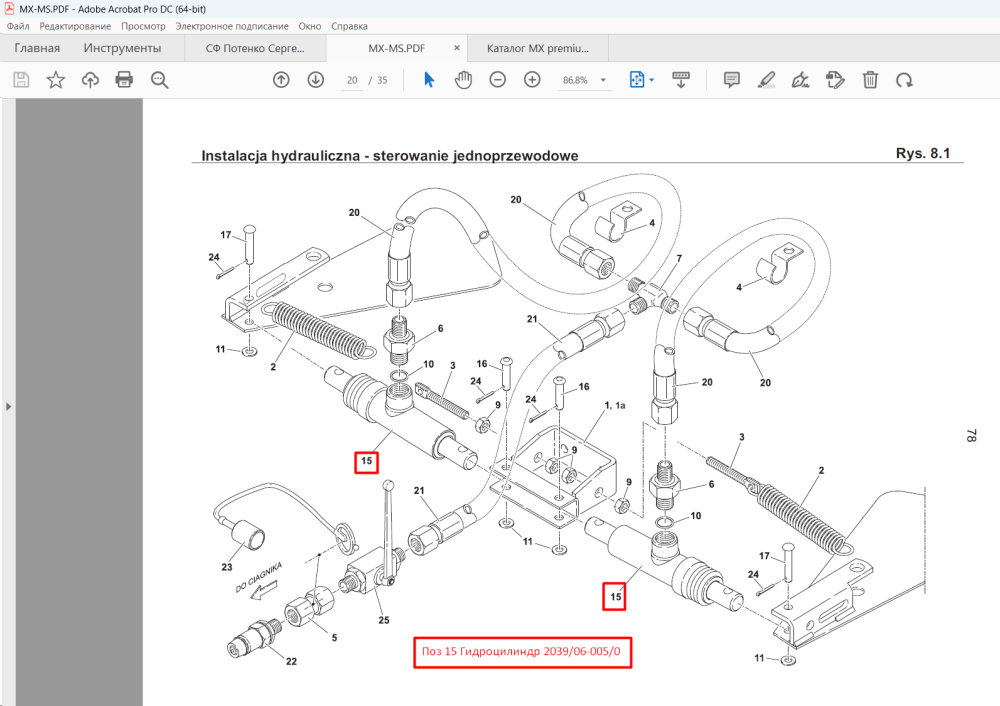1000x706 pixels.
Task: Switch to the Каталог MX premiu... tab
Action: [538, 48]
